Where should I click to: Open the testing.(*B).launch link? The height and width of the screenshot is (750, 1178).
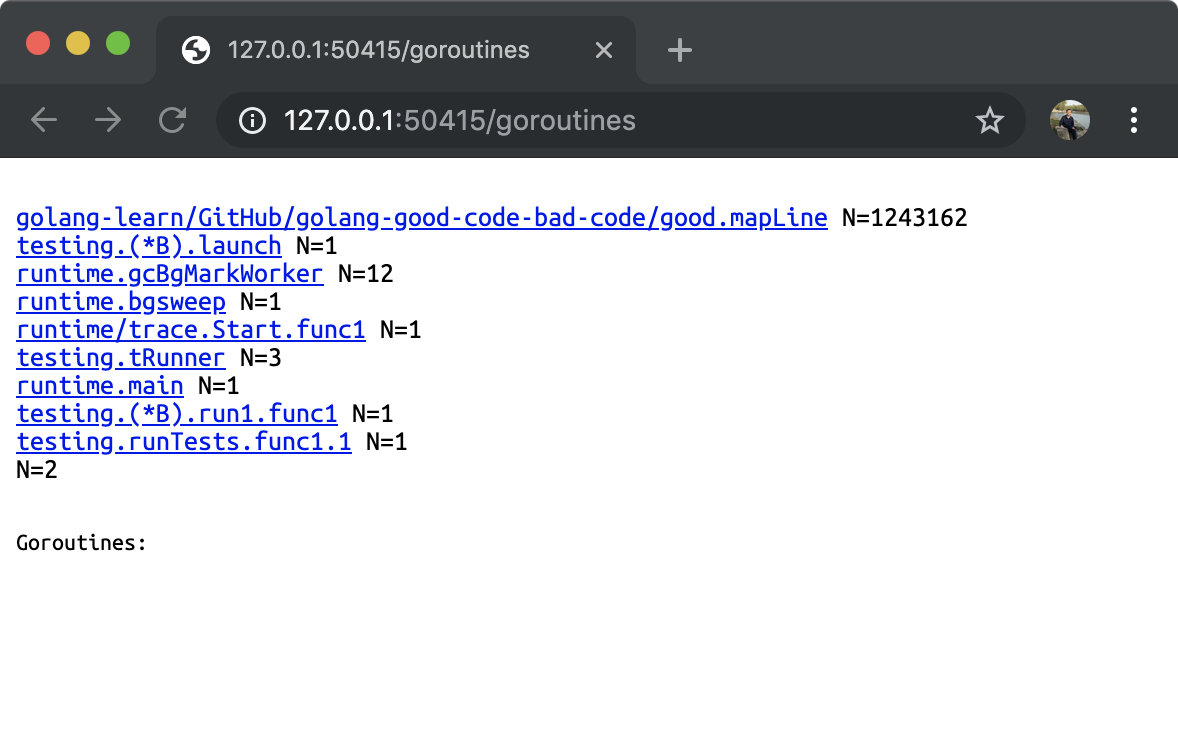tap(147, 245)
